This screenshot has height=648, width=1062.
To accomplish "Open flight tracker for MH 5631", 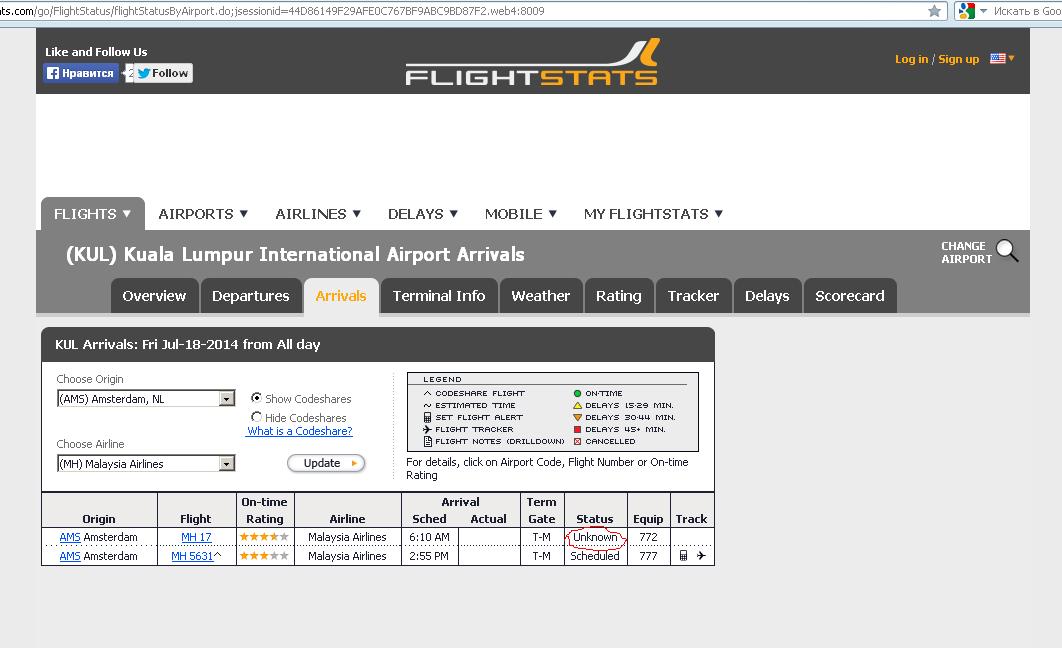I will [x=701, y=556].
